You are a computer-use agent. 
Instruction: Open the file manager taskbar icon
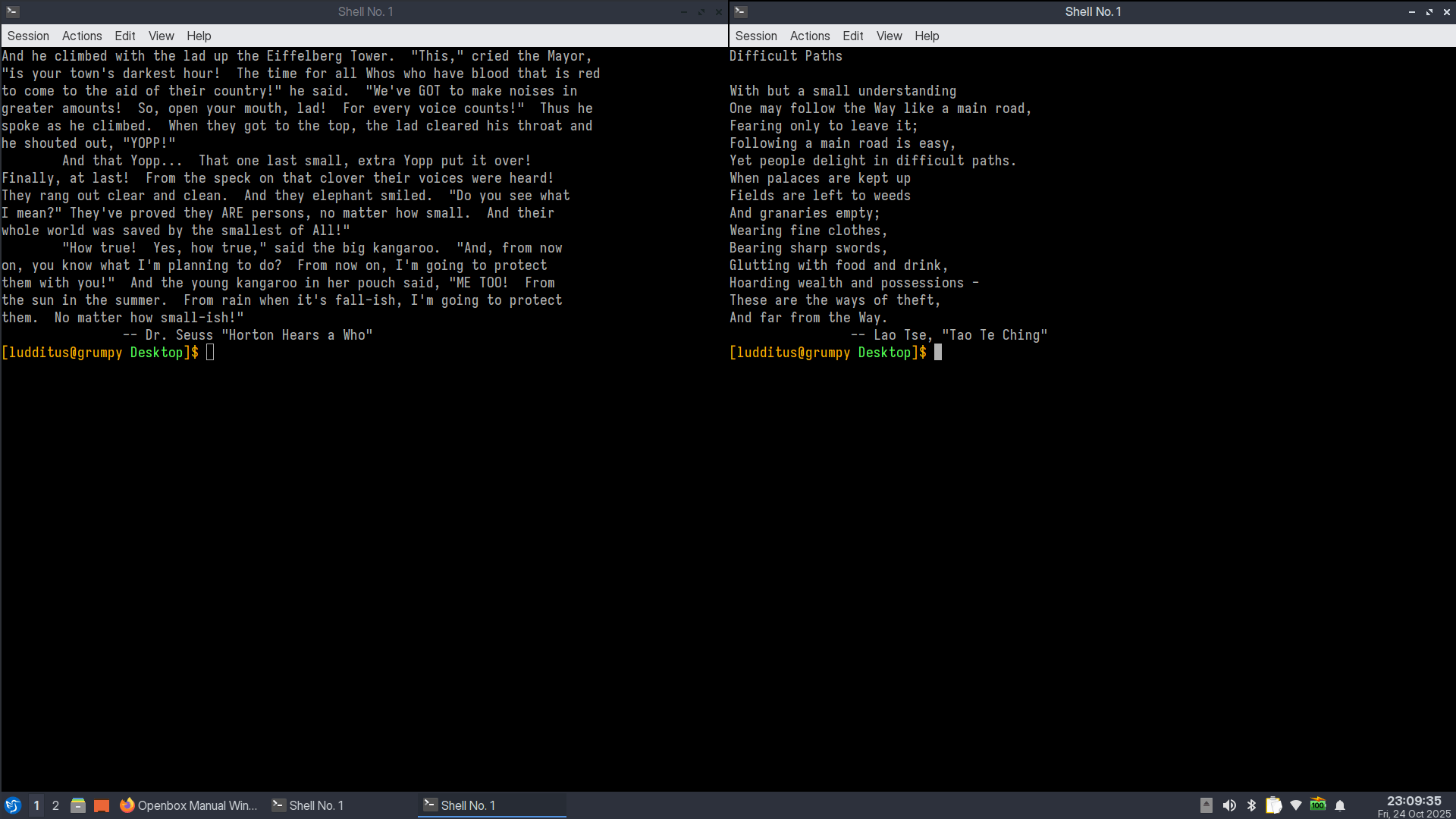pos(77,805)
